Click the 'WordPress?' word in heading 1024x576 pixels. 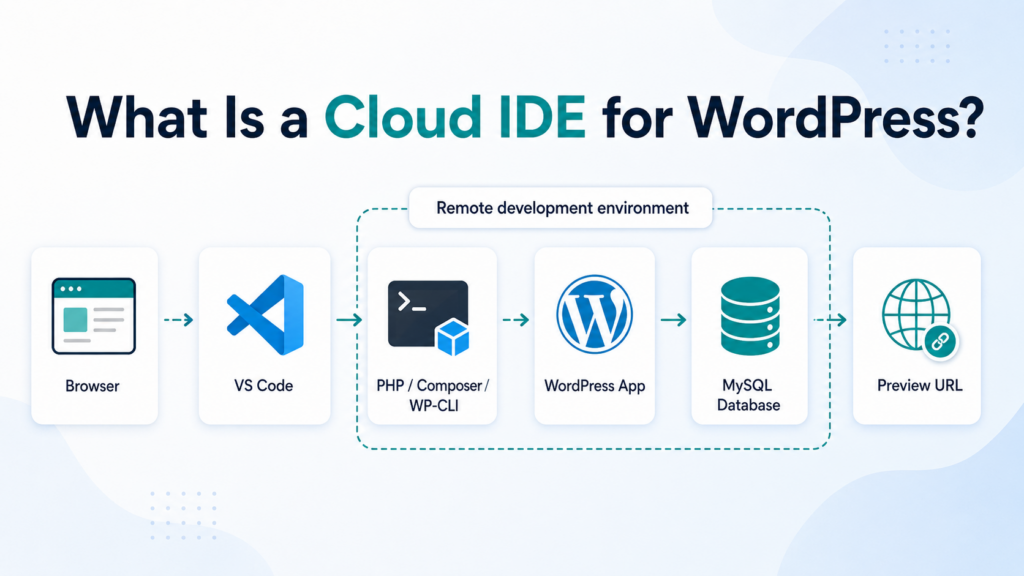pyautogui.click(x=835, y=118)
